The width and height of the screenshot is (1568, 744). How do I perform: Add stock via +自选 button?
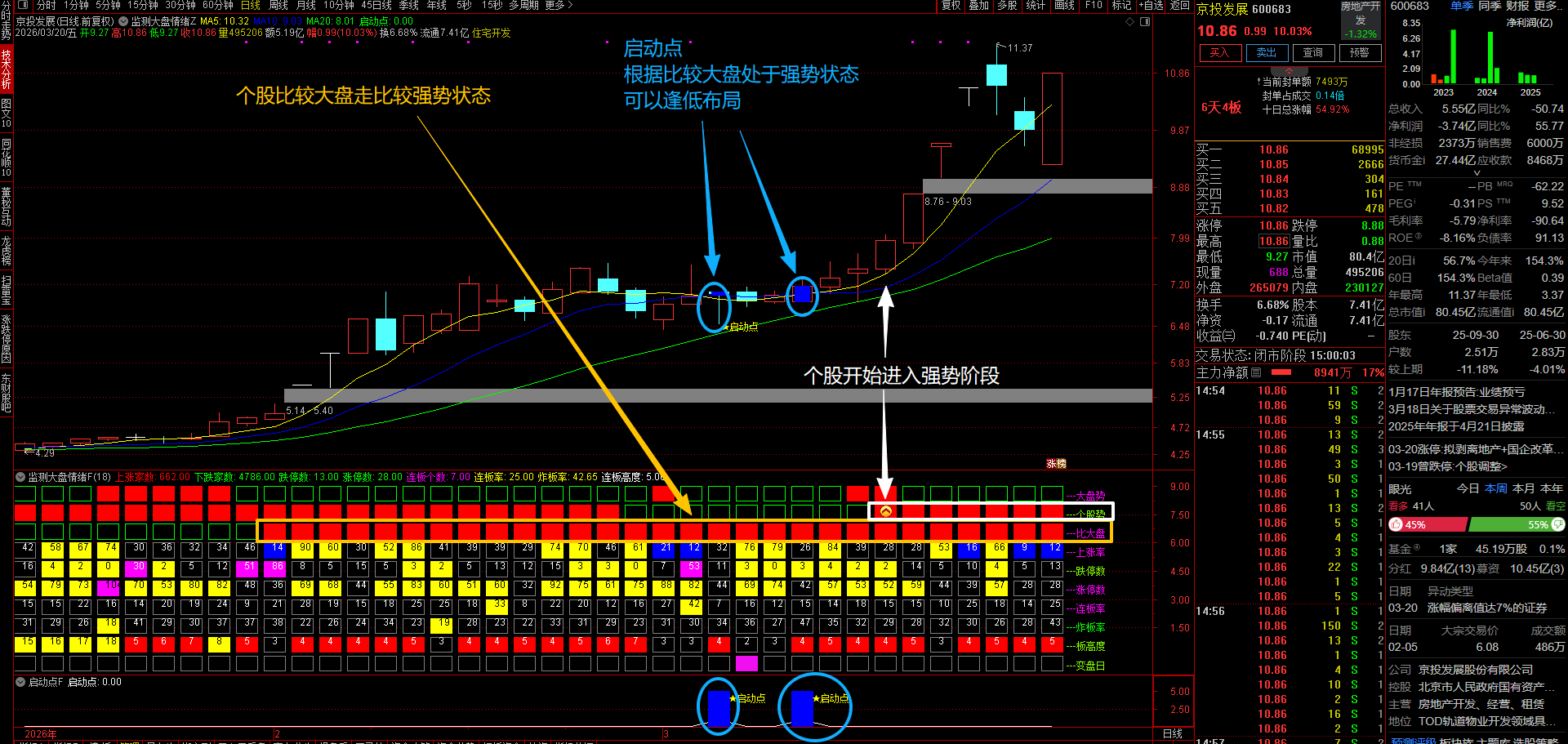point(1151,6)
